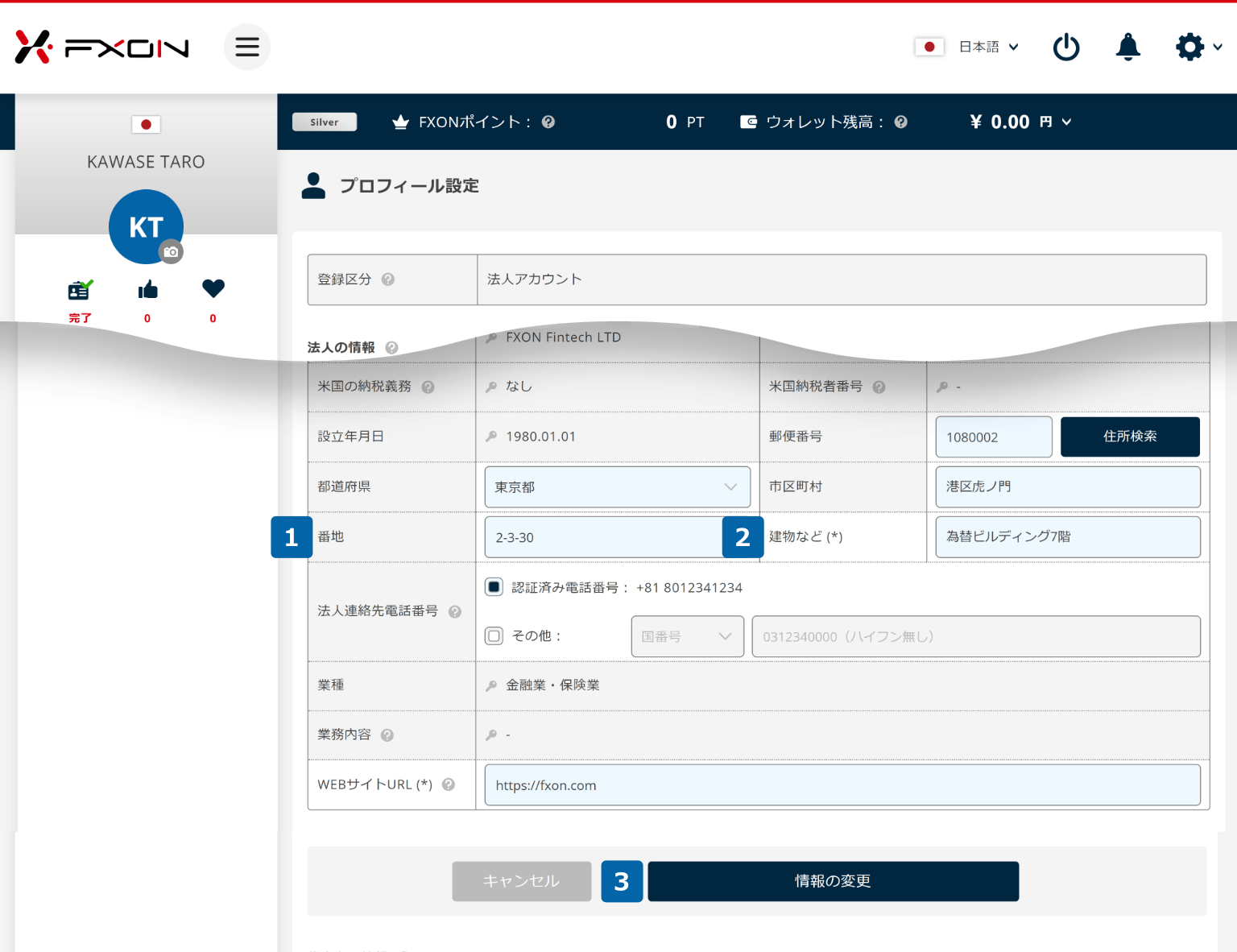1237x952 pixels.
Task: Click the Silver rank badge
Action: pos(325,122)
